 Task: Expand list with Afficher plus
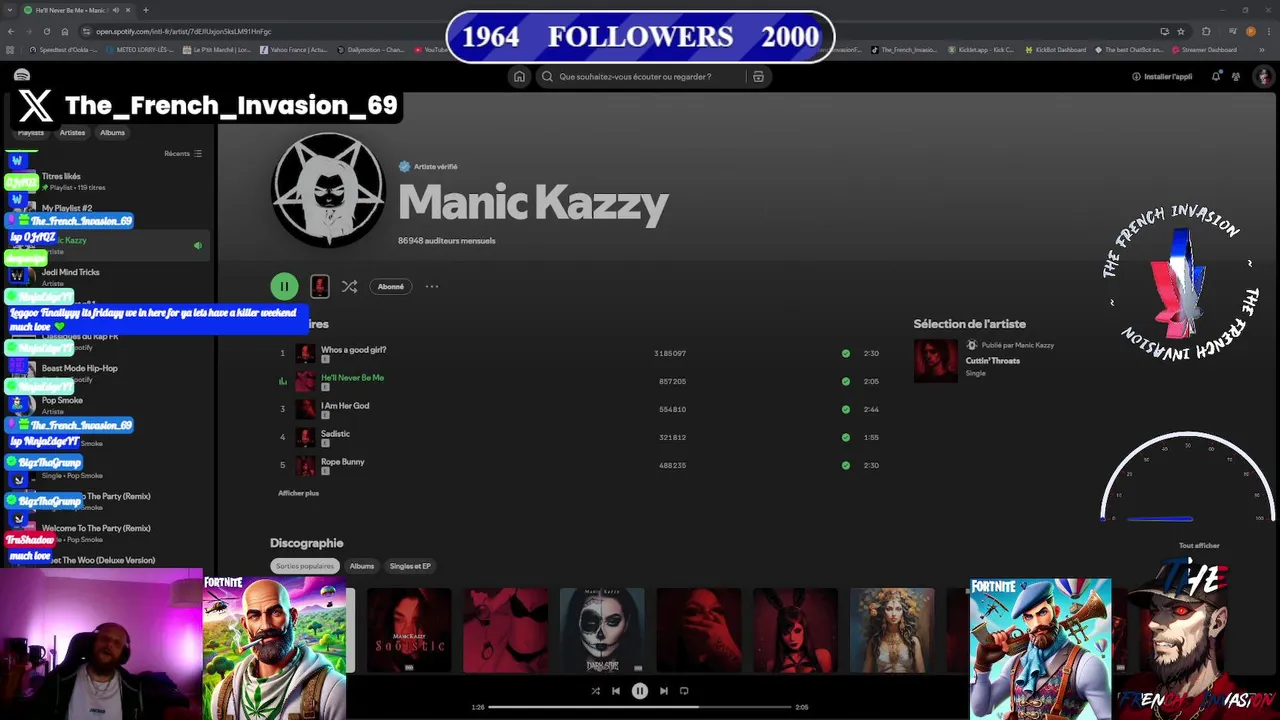[298, 493]
